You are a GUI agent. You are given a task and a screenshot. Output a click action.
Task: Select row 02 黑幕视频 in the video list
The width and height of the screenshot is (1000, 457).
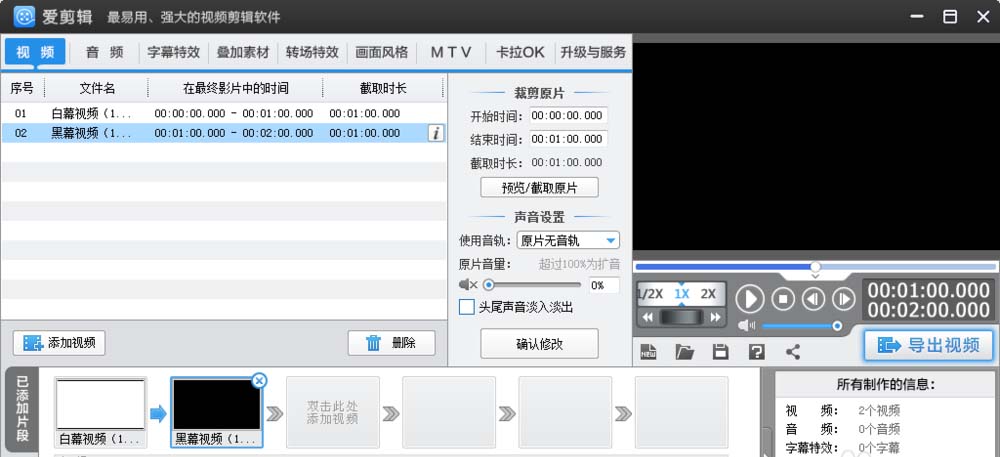tap(223, 133)
